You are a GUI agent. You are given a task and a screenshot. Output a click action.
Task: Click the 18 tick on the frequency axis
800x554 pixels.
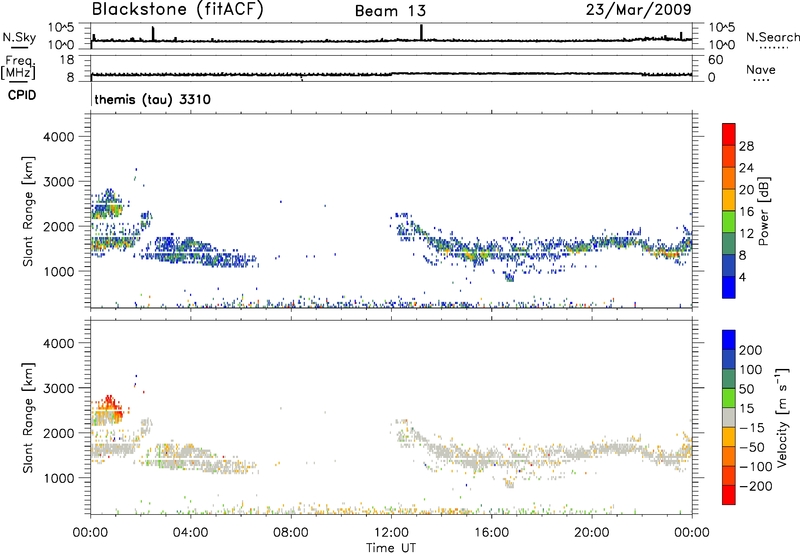(x=66, y=60)
